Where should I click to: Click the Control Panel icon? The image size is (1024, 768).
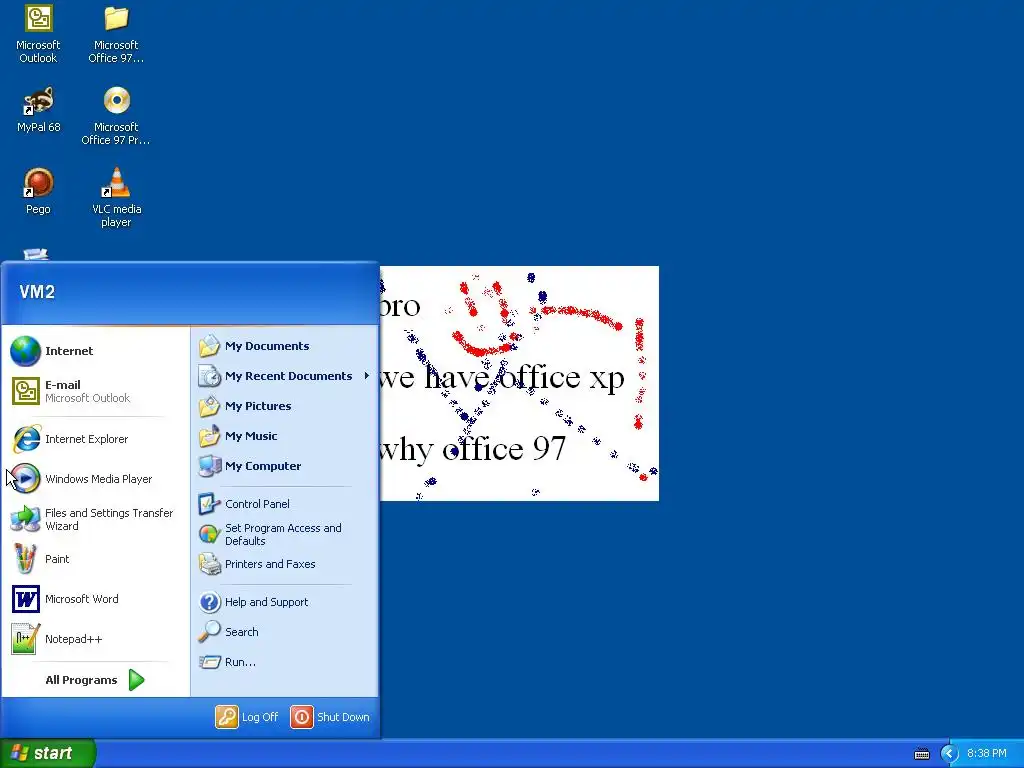point(210,504)
